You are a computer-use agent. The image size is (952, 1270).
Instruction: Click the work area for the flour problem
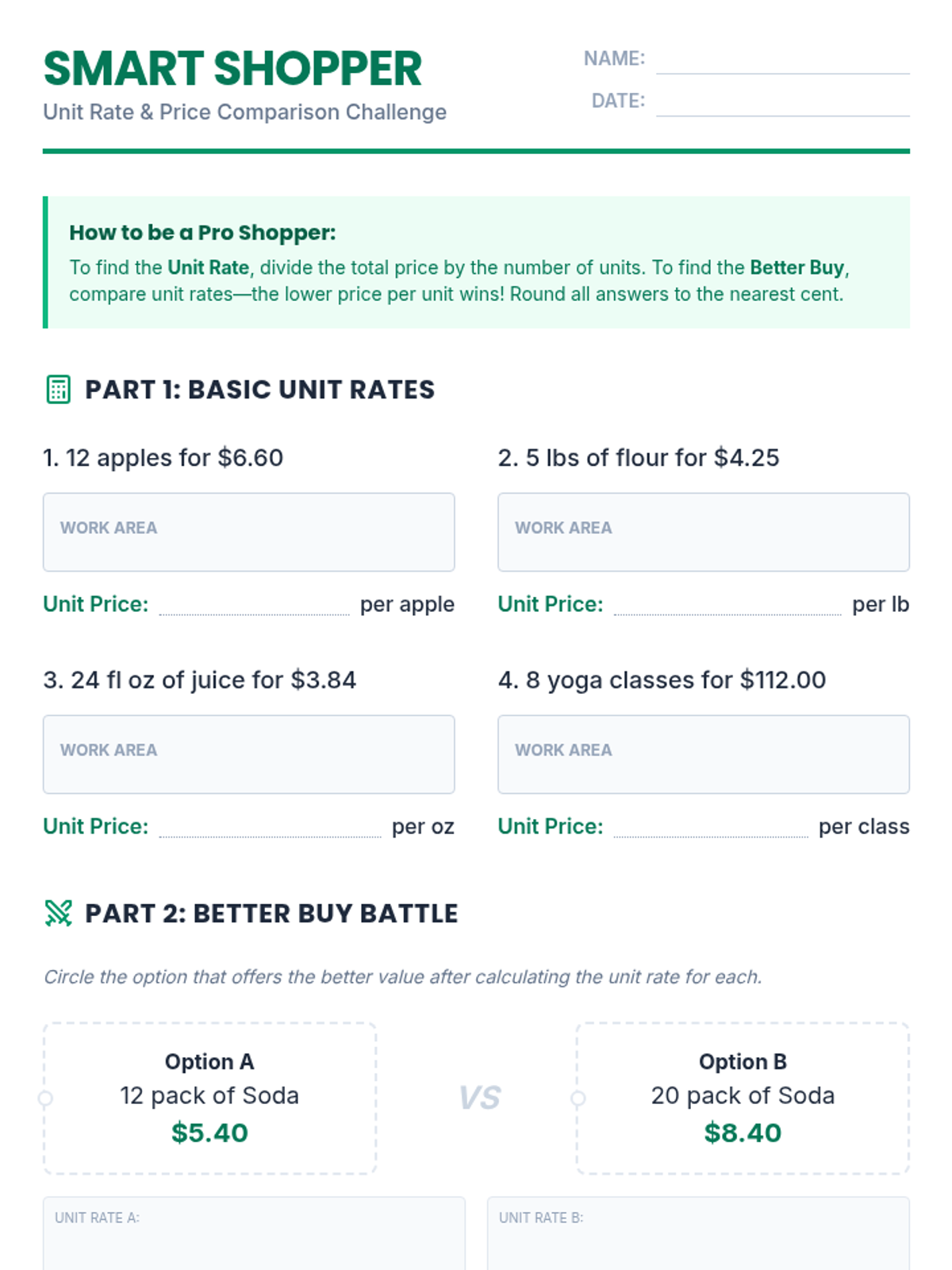click(703, 532)
